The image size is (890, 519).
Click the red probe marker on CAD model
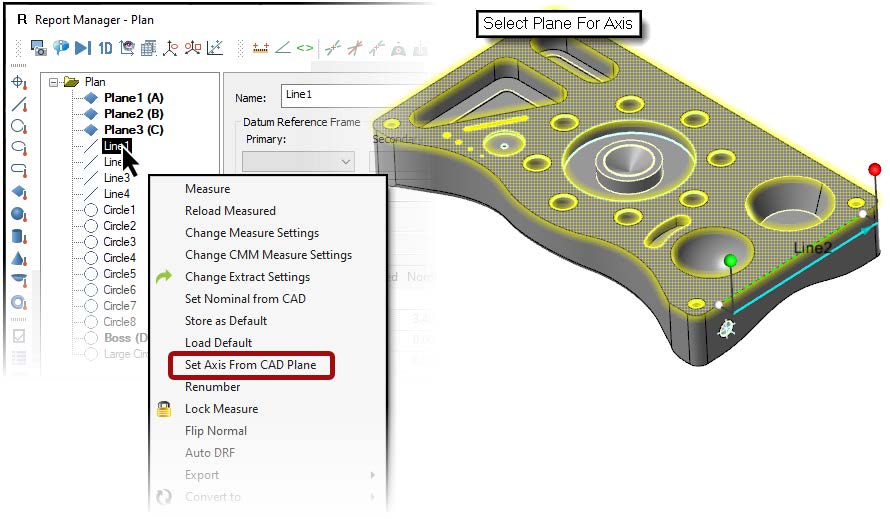(x=875, y=169)
